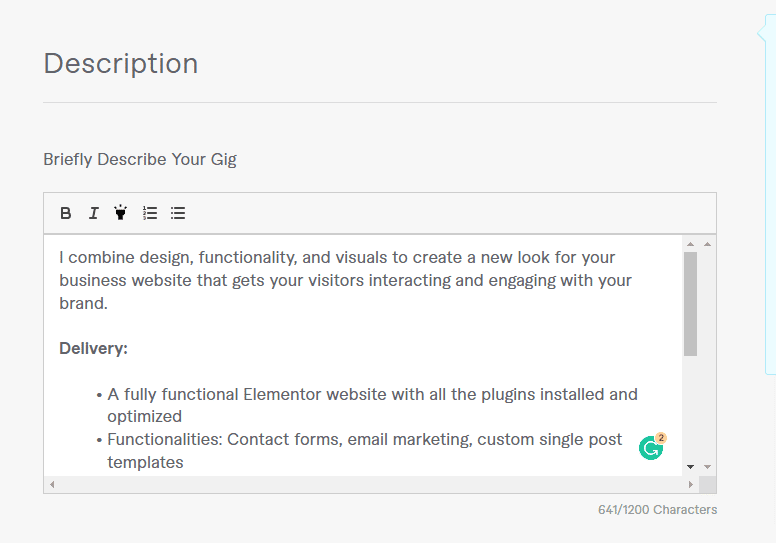The width and height of the screenshot is (776, 543).
Task: Click the outer gray up arrow beside the editor
Action: pos(707,243)
